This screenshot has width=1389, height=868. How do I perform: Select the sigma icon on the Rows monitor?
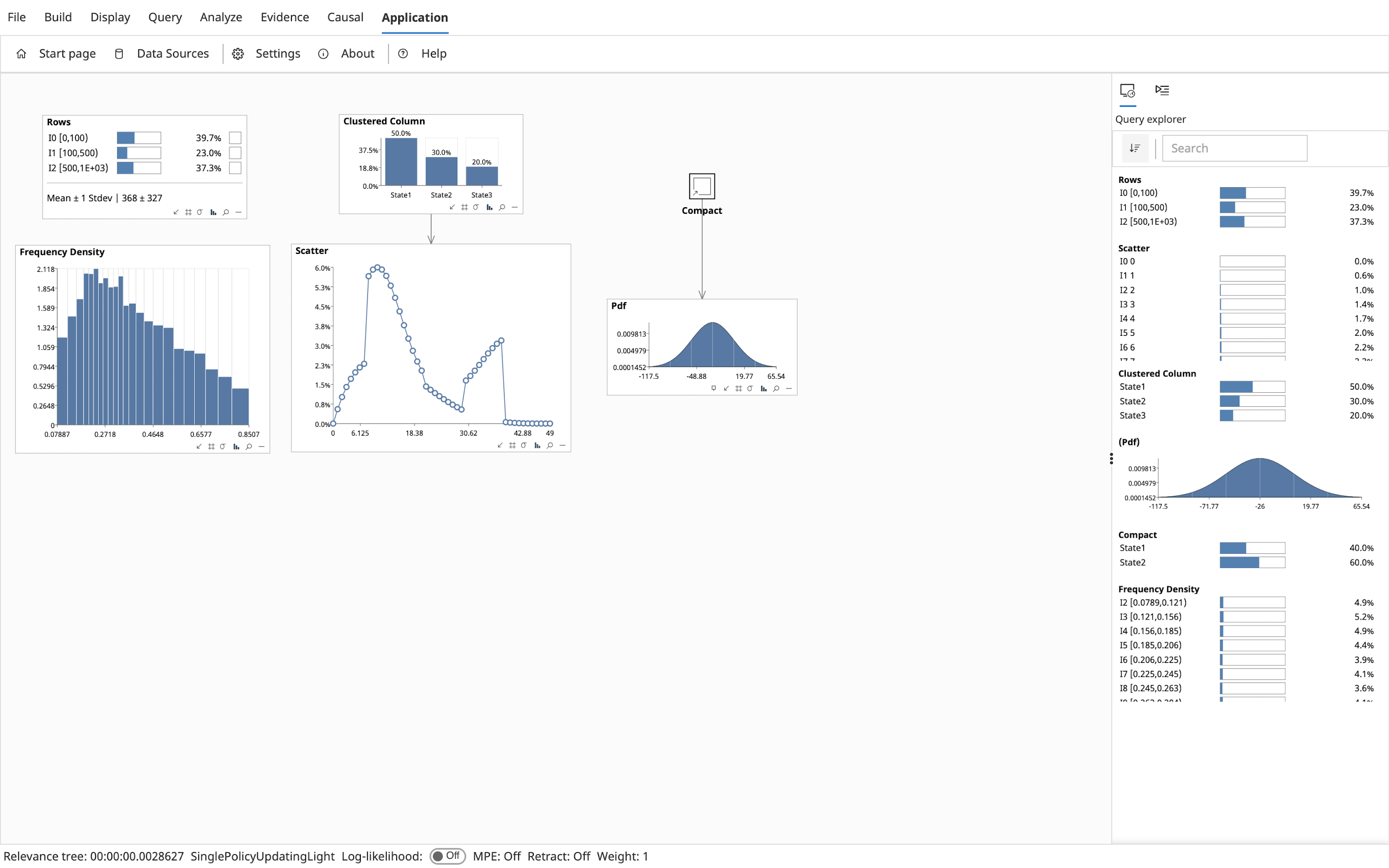pyautogui.click(x=199, y=212)
